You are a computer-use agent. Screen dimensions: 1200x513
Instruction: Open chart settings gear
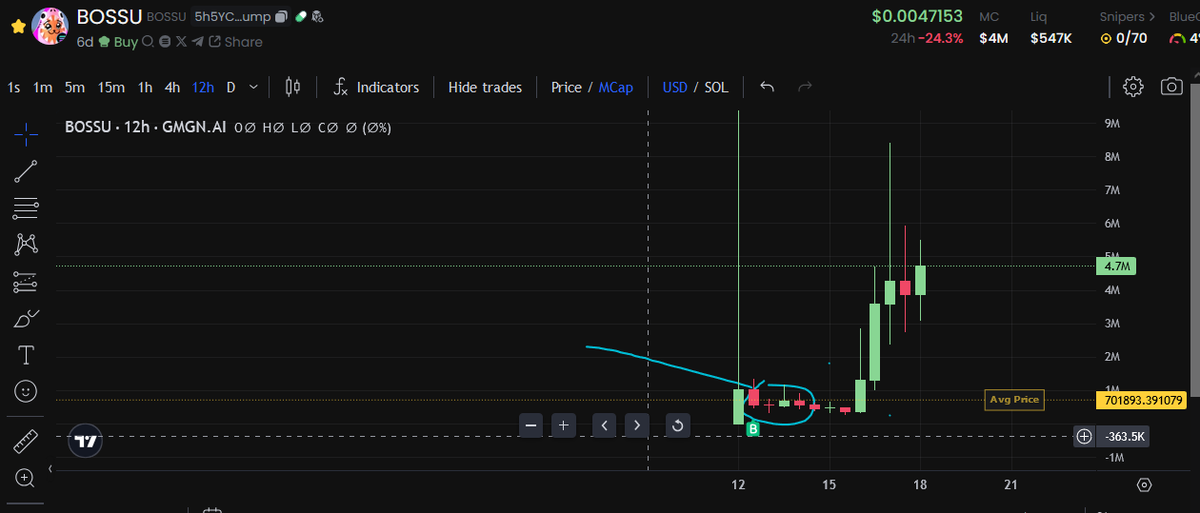point(1133,87)
